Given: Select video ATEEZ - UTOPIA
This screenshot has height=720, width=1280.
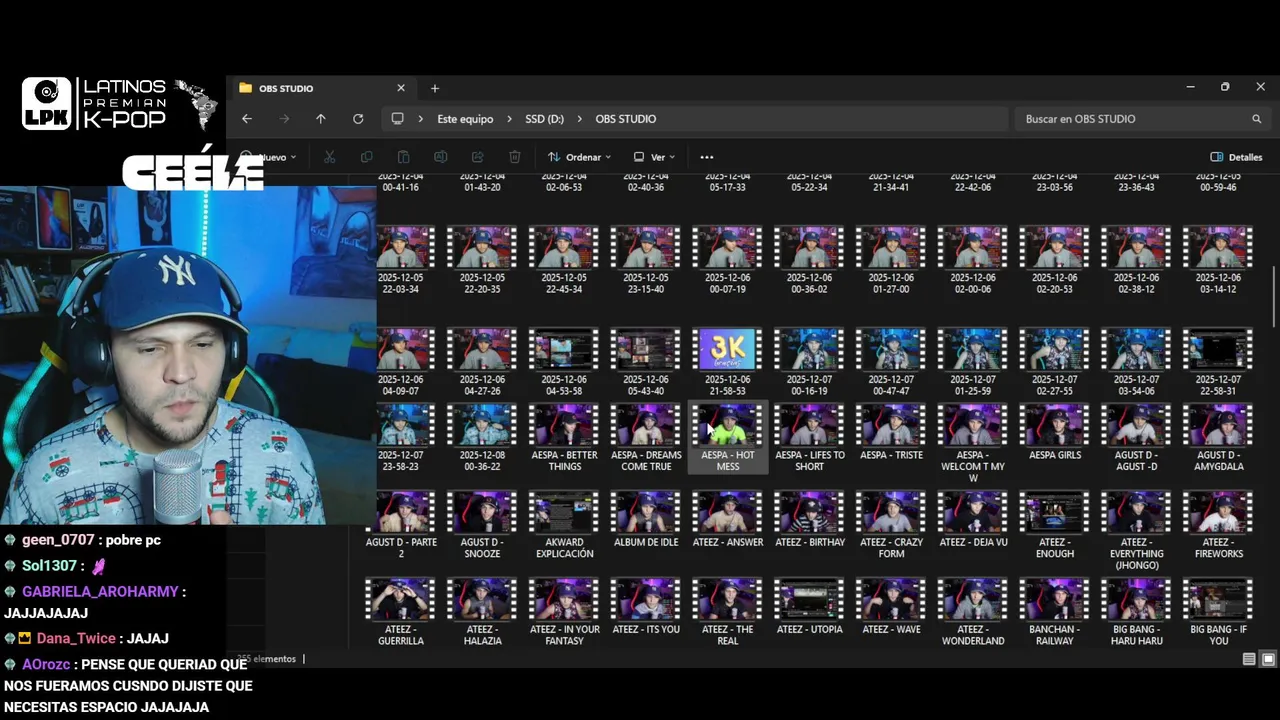Looking at the screenshot, I should point(810,607).
